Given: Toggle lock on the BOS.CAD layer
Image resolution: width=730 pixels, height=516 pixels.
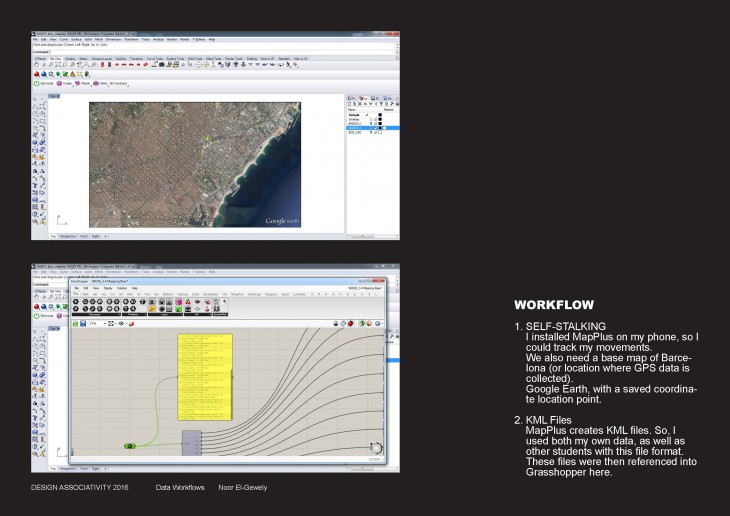Looking at the screenshot, I should click(373, 133).
